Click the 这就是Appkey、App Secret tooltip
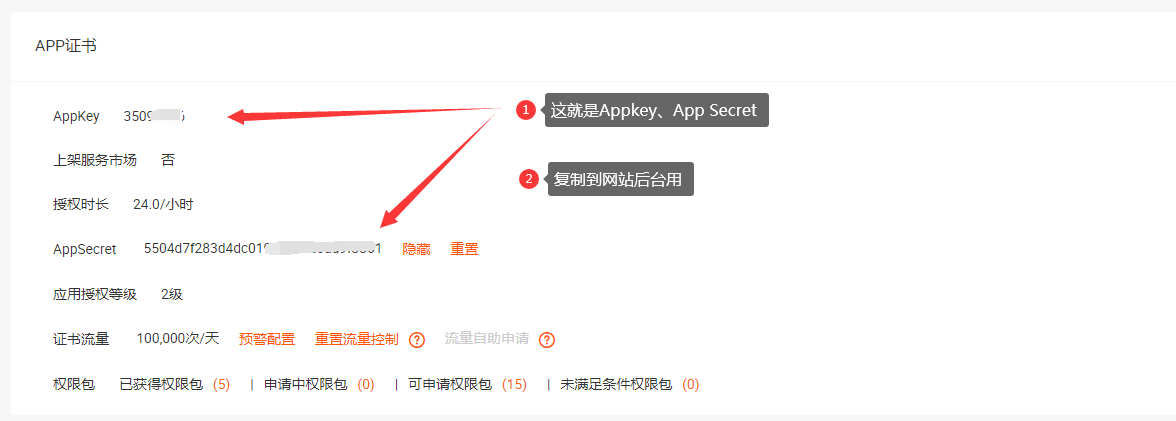Viewport: 1176px width, 421px height. (657, 110)
